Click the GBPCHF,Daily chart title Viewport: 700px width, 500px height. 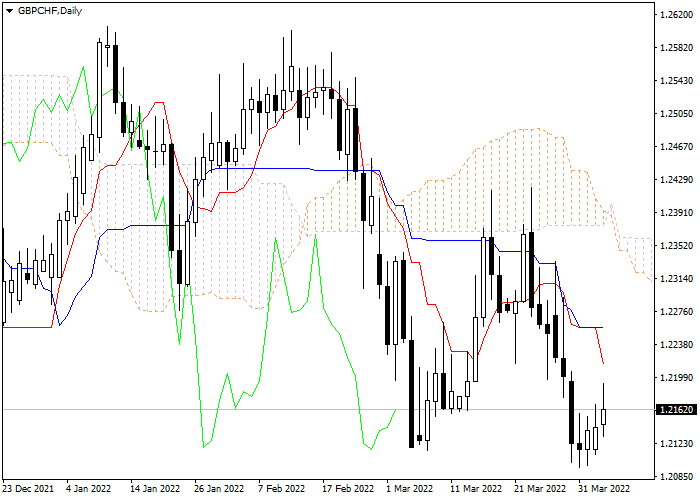coord(50,11)
